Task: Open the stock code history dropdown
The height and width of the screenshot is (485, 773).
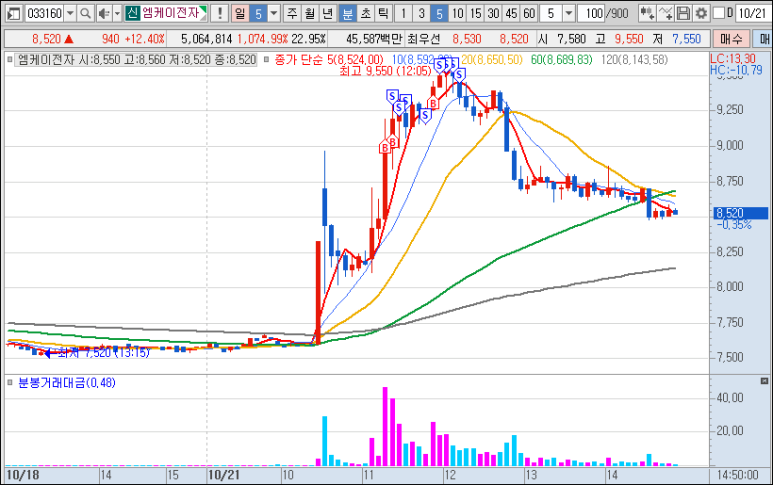Action: [x=70, y=13]
